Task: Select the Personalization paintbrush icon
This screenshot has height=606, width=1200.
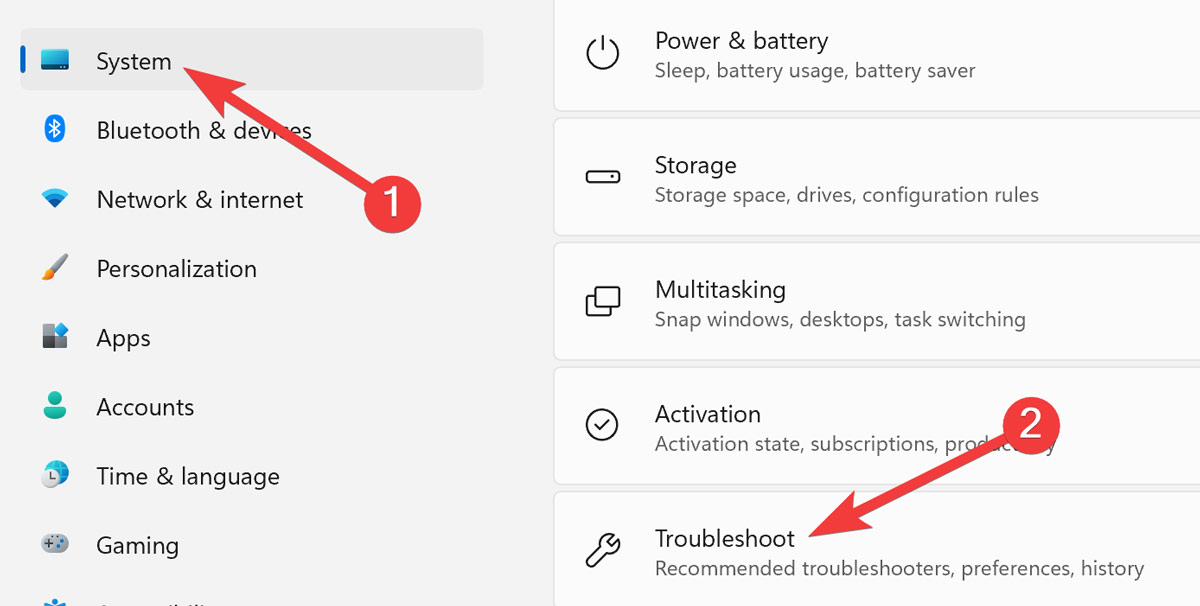Action: click(x=55, y=268)
